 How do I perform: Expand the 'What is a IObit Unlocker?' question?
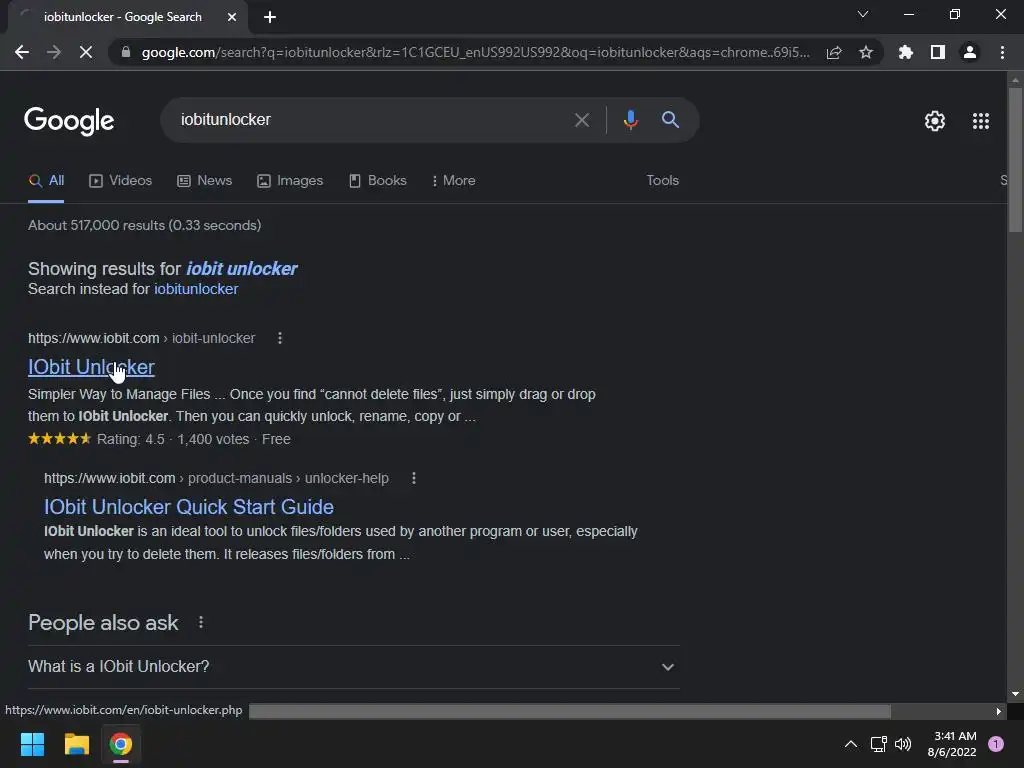point(354,667)
